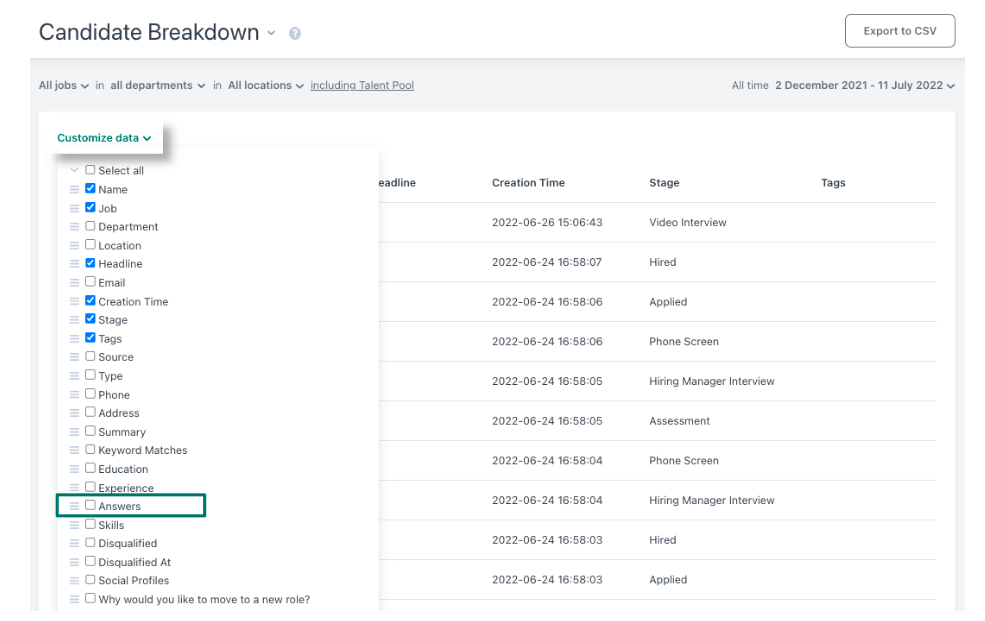This screenshot has height=621, width=985.
Task: Click drag handle icon beside Department
Action: pyautogui.click(x=74, y=227)
